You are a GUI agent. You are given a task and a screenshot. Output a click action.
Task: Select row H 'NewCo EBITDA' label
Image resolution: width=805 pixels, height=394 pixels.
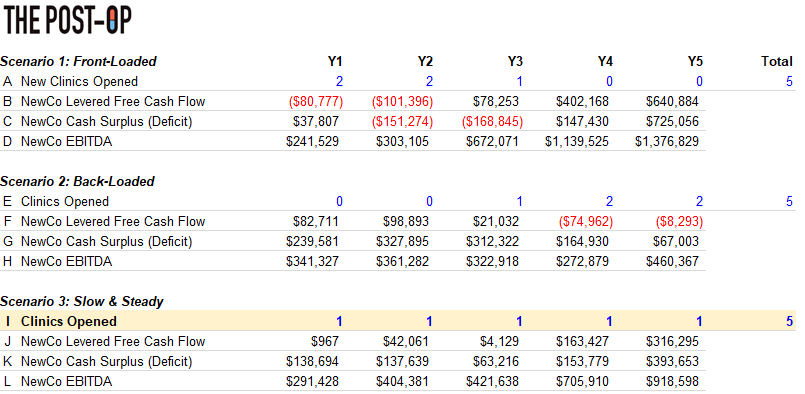click(x=66, y=261)
